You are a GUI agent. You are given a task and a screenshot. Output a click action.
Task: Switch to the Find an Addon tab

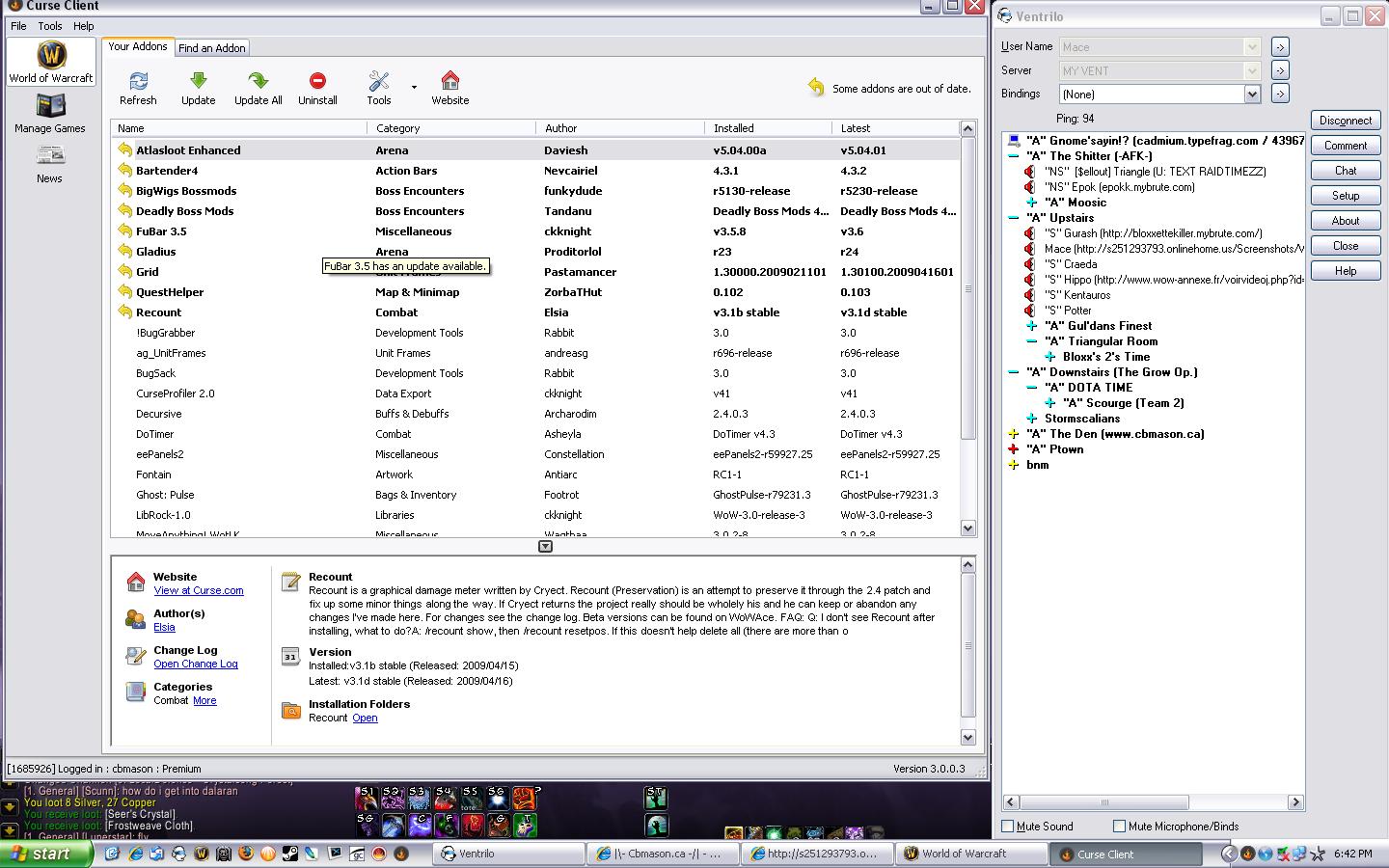[212, 48]
